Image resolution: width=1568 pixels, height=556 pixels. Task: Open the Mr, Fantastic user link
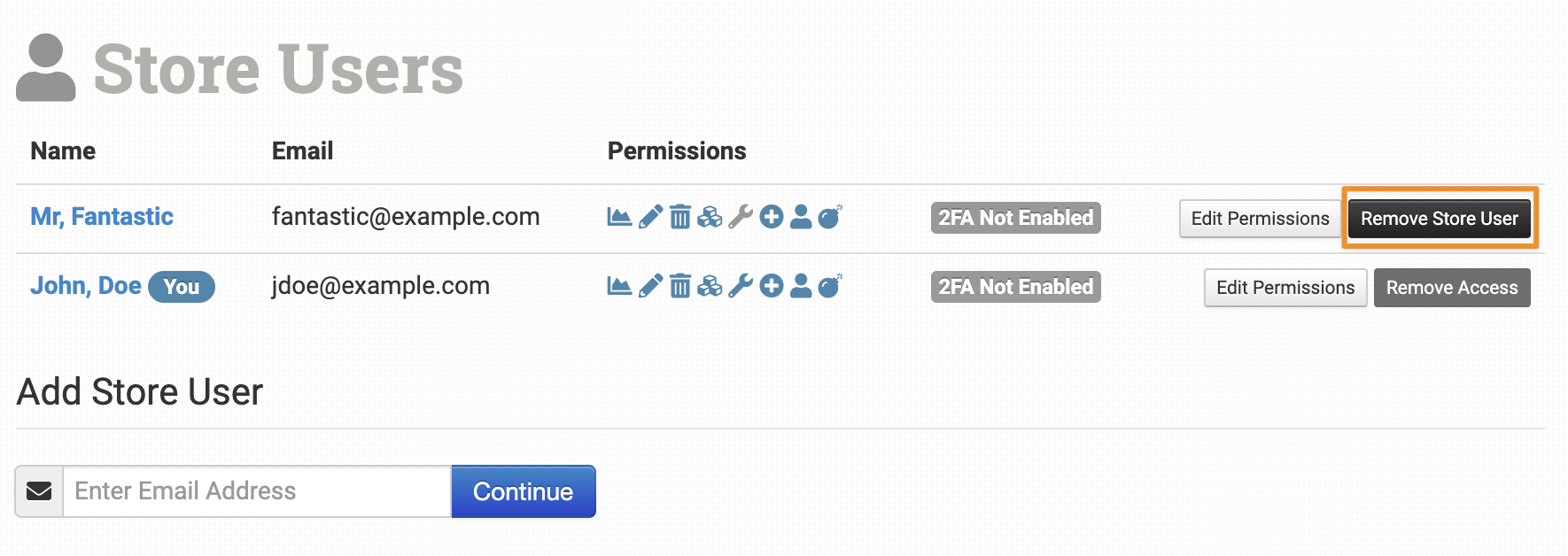coord(102,217)
